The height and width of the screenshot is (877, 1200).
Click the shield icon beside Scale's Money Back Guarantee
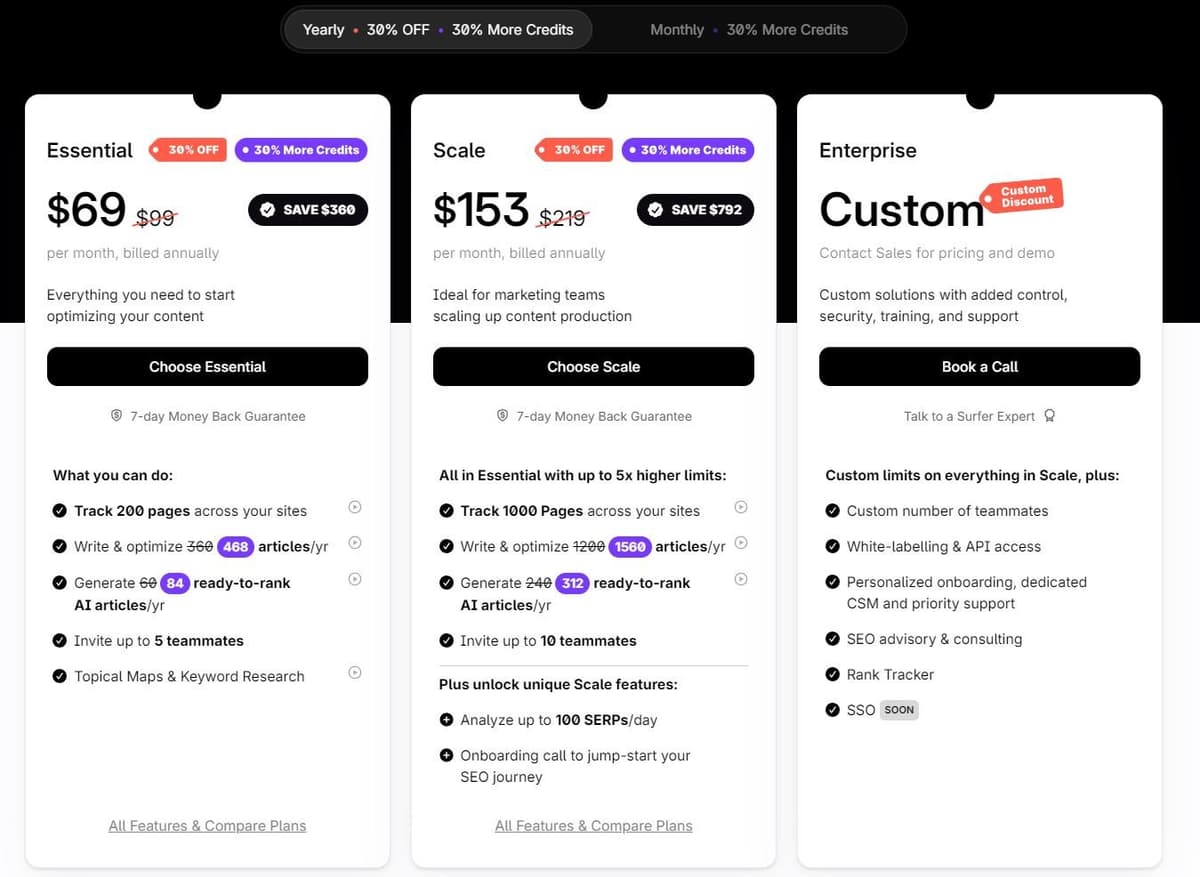502,415
